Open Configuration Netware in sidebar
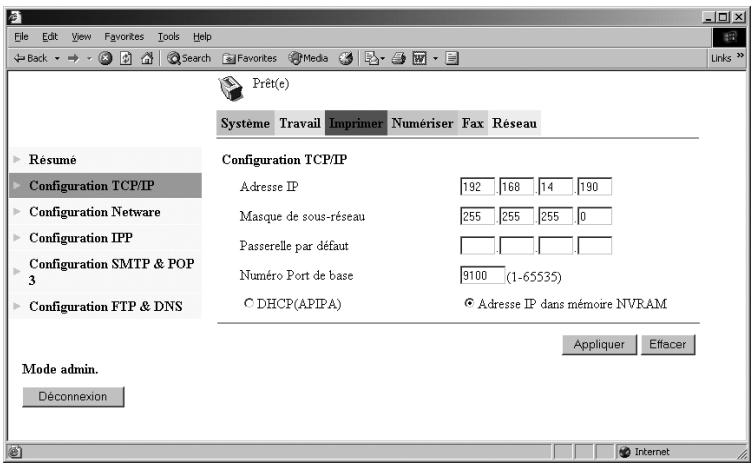 tap(95, 212)
